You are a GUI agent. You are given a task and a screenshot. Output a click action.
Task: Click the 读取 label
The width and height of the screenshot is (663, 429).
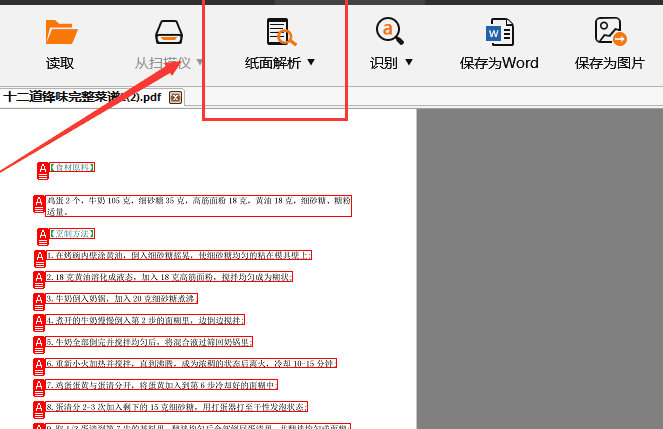pos(60,63)
